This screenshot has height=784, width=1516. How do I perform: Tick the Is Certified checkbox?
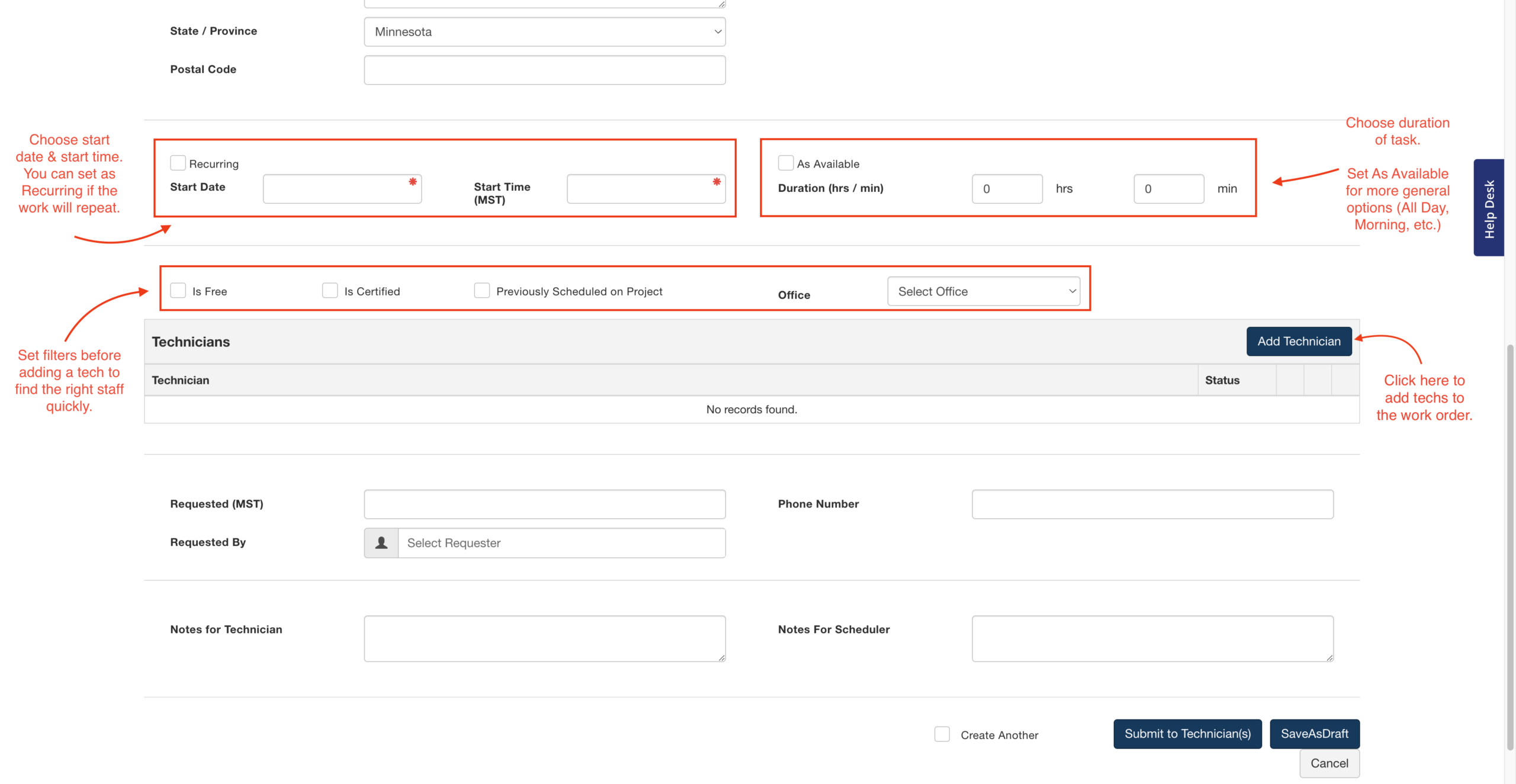click(330, 291)
